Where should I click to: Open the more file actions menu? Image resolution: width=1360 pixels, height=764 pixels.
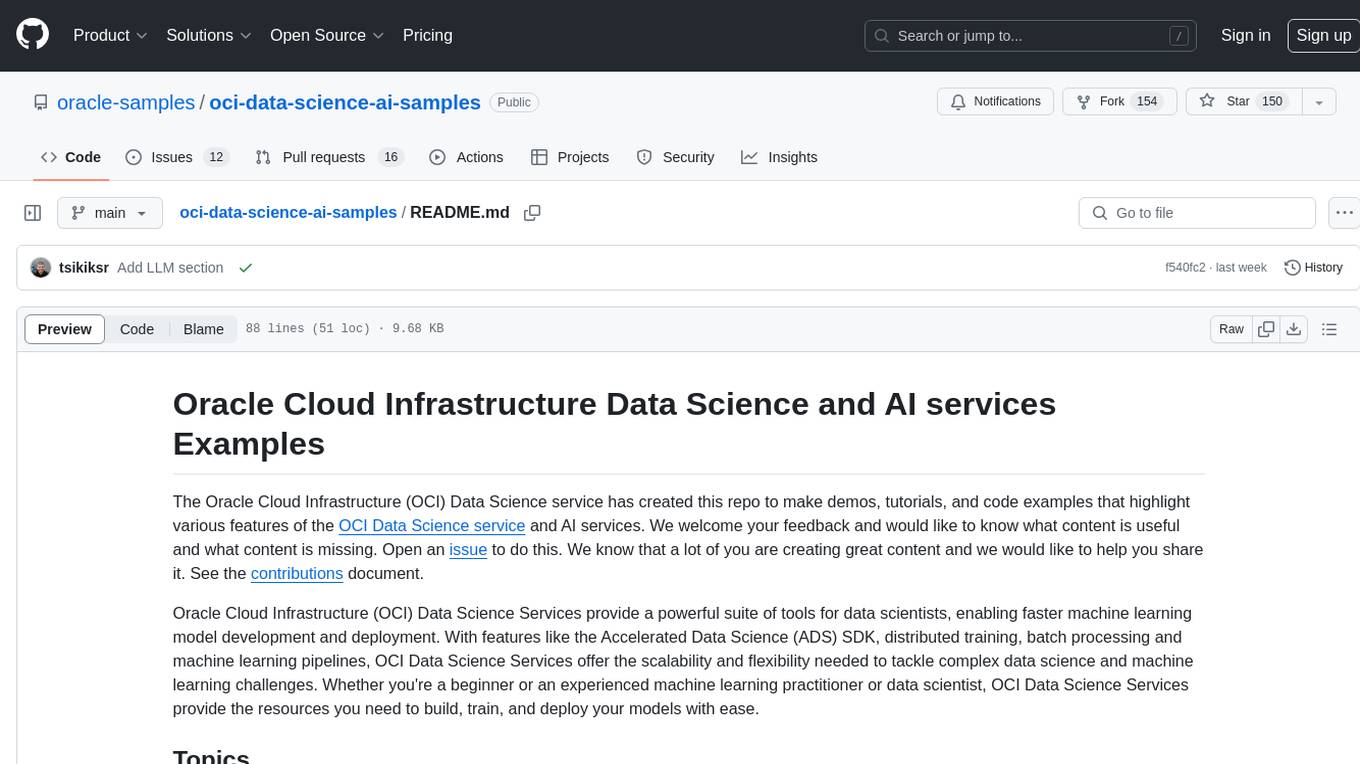(1344, 213)
